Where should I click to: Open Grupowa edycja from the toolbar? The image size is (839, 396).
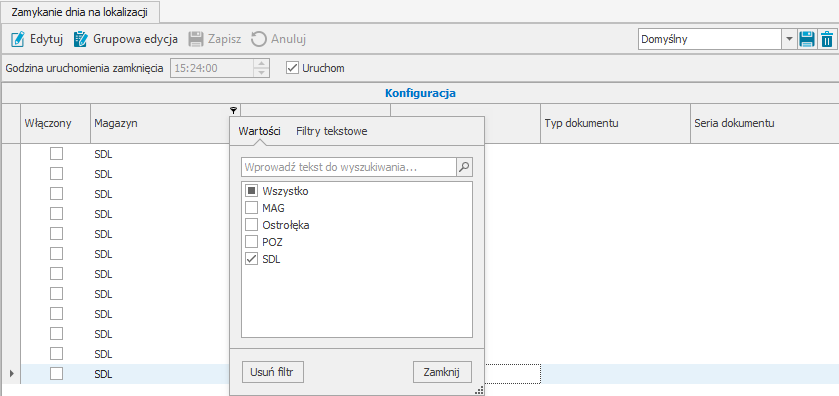(125, 39)
